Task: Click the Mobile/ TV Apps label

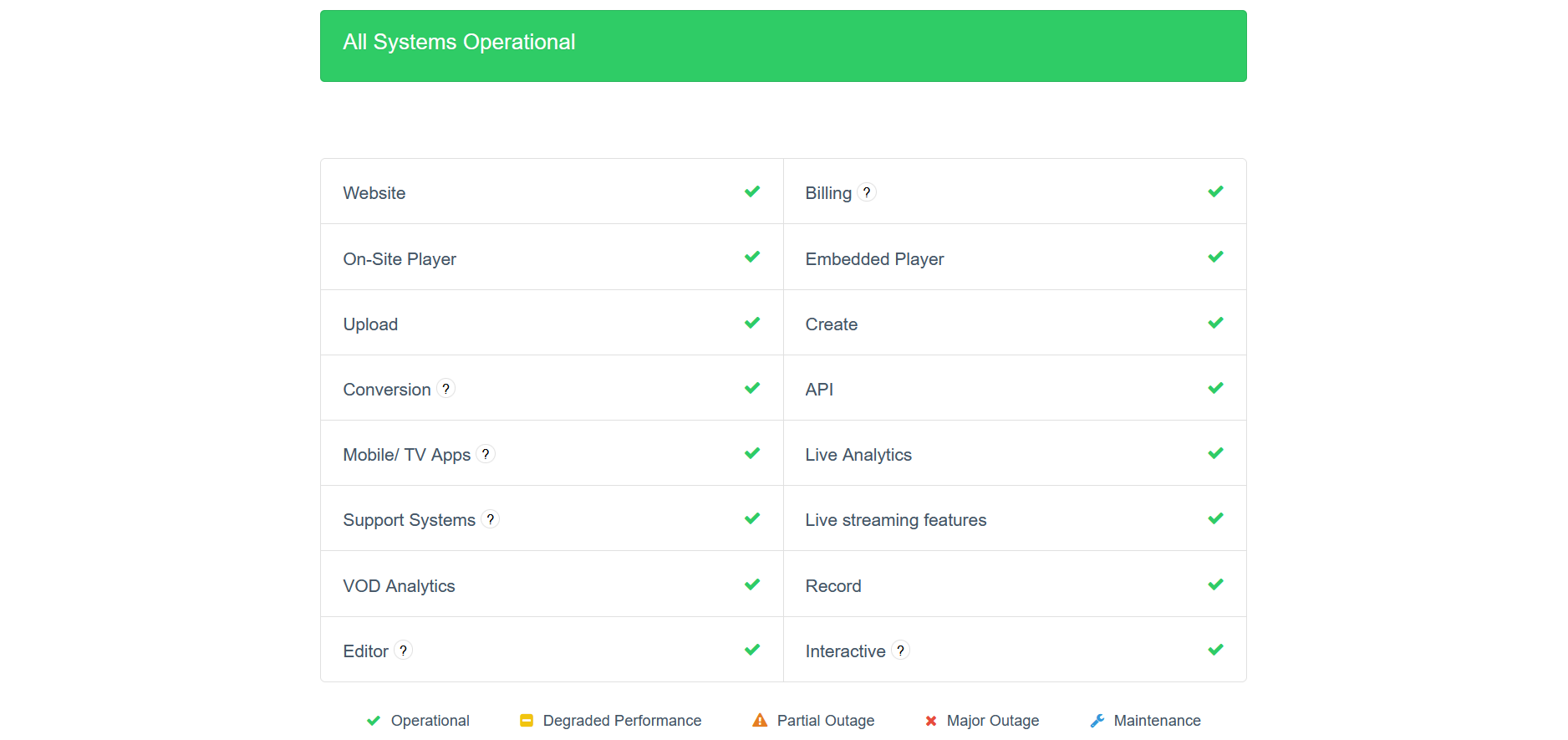Action: click(x=407, y=455)
